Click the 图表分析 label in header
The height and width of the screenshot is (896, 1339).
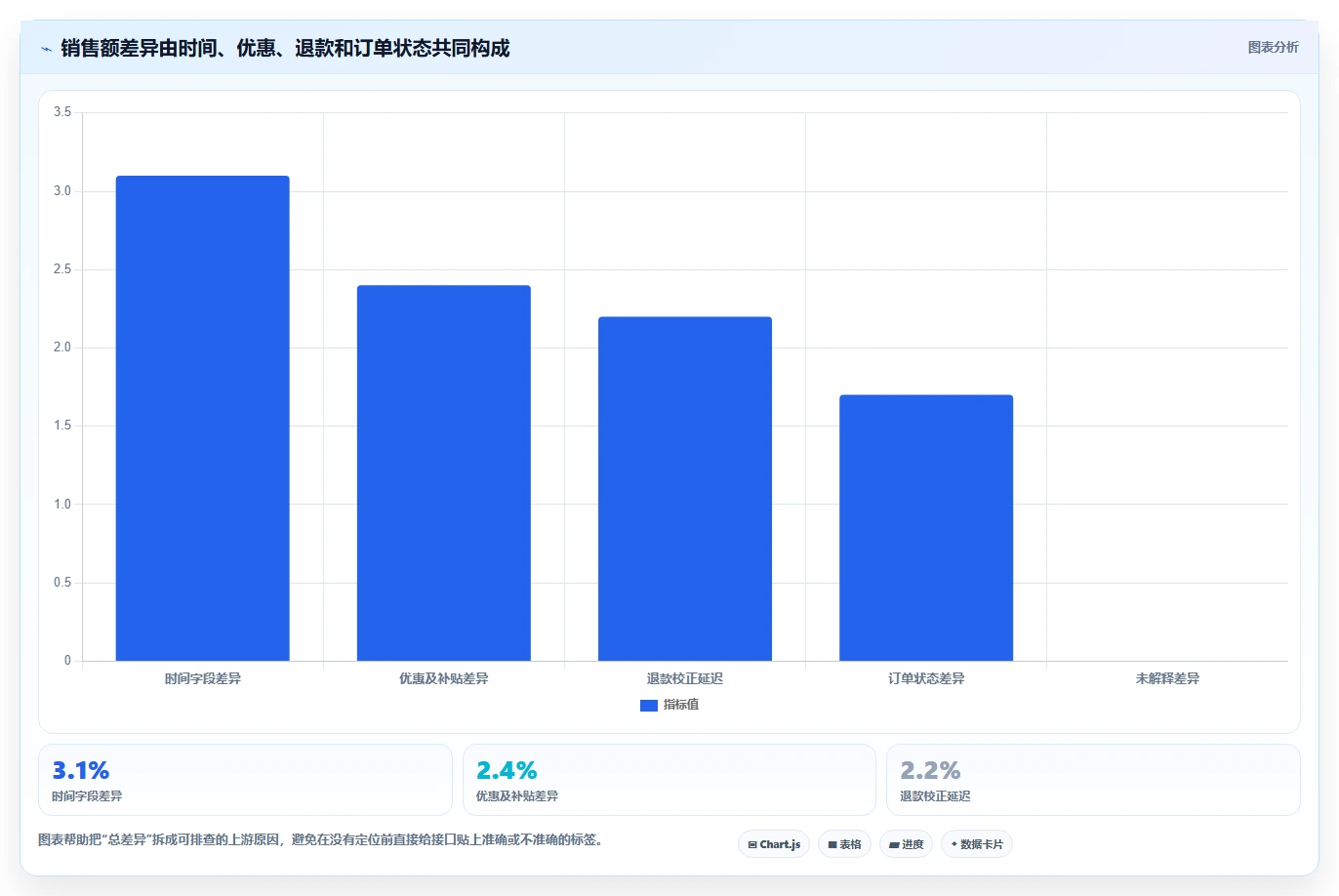(1273, 47)
